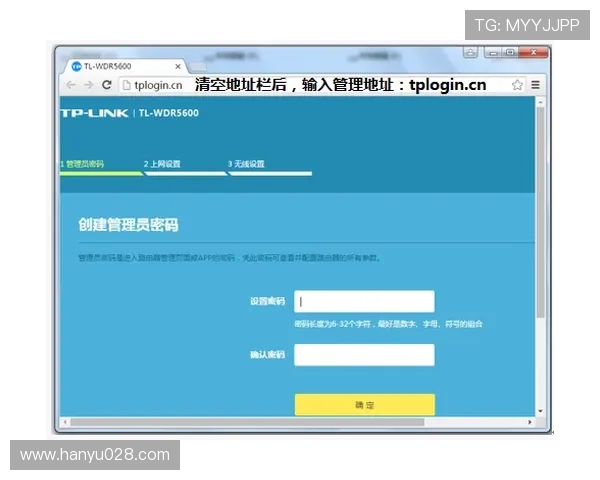600x480 pixels.
Task: Click the browser back arrow
Action: [70, 85]
